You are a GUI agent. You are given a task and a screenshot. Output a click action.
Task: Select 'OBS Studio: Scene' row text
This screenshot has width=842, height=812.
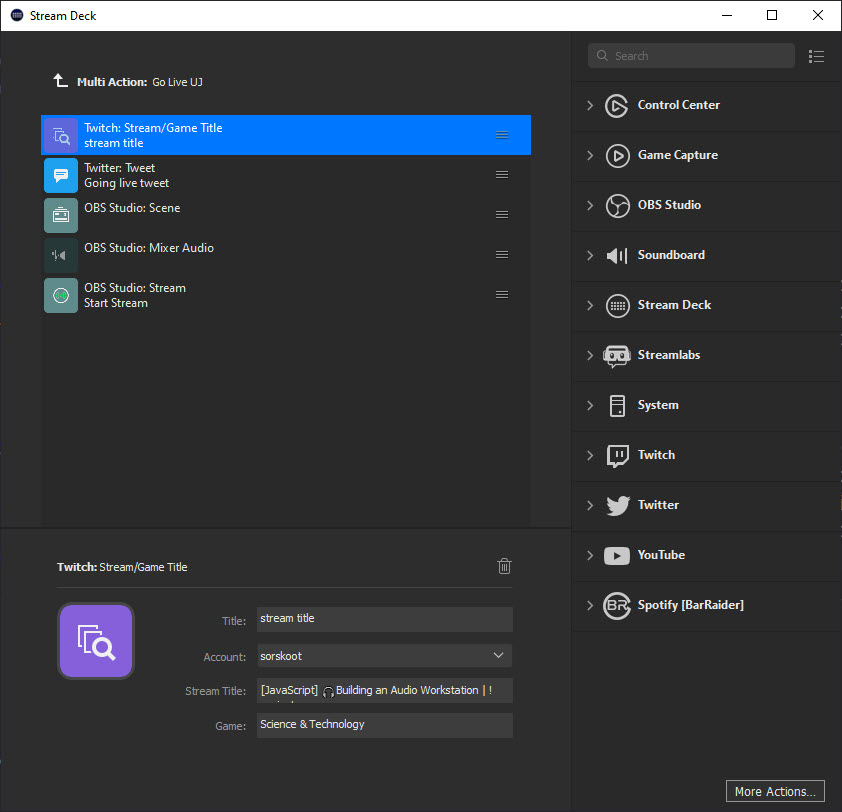click(x=132, y=208)
